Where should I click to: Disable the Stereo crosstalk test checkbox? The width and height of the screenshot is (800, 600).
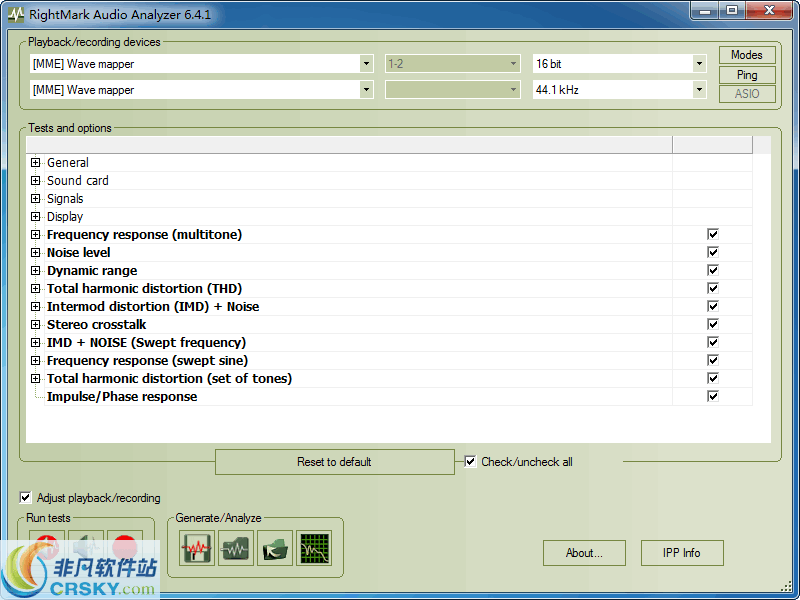713,324
